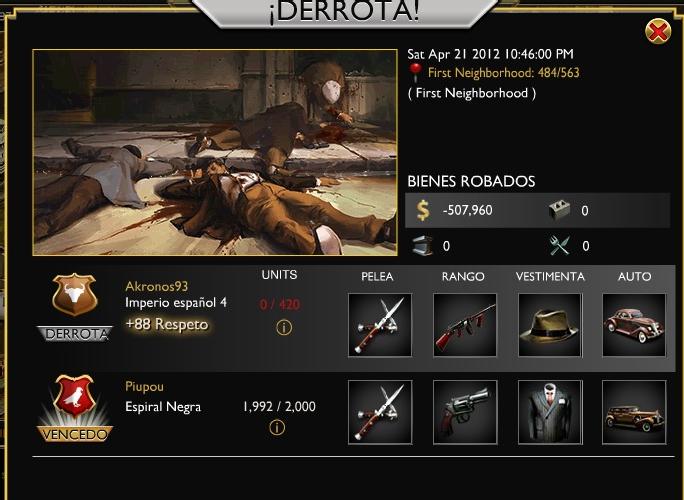Open Piupou player profile

point(144,387)
